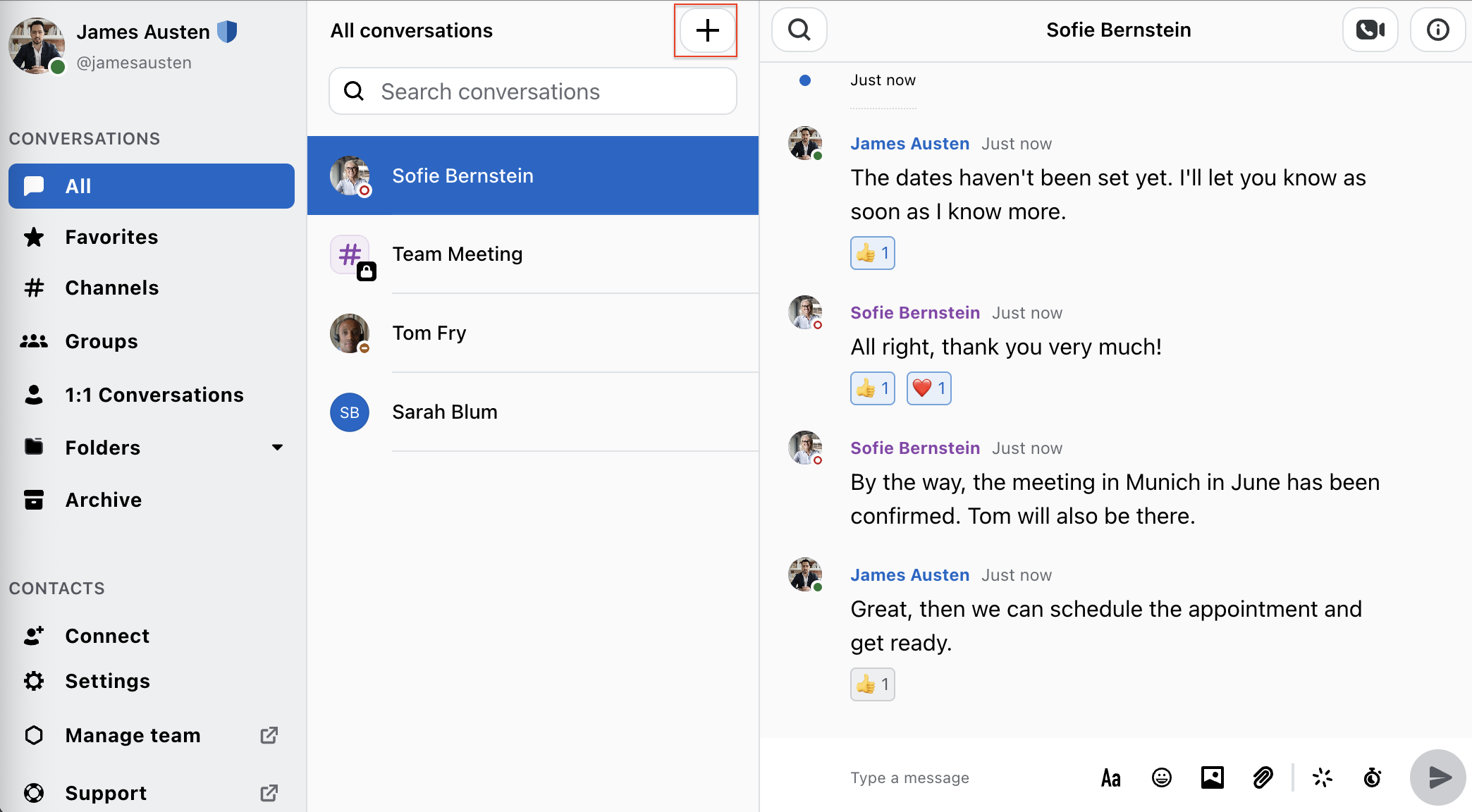The image size is (1472, 812).
Task: Click the verified shield icon next to James Austen
Action: (x=227, y=32)
